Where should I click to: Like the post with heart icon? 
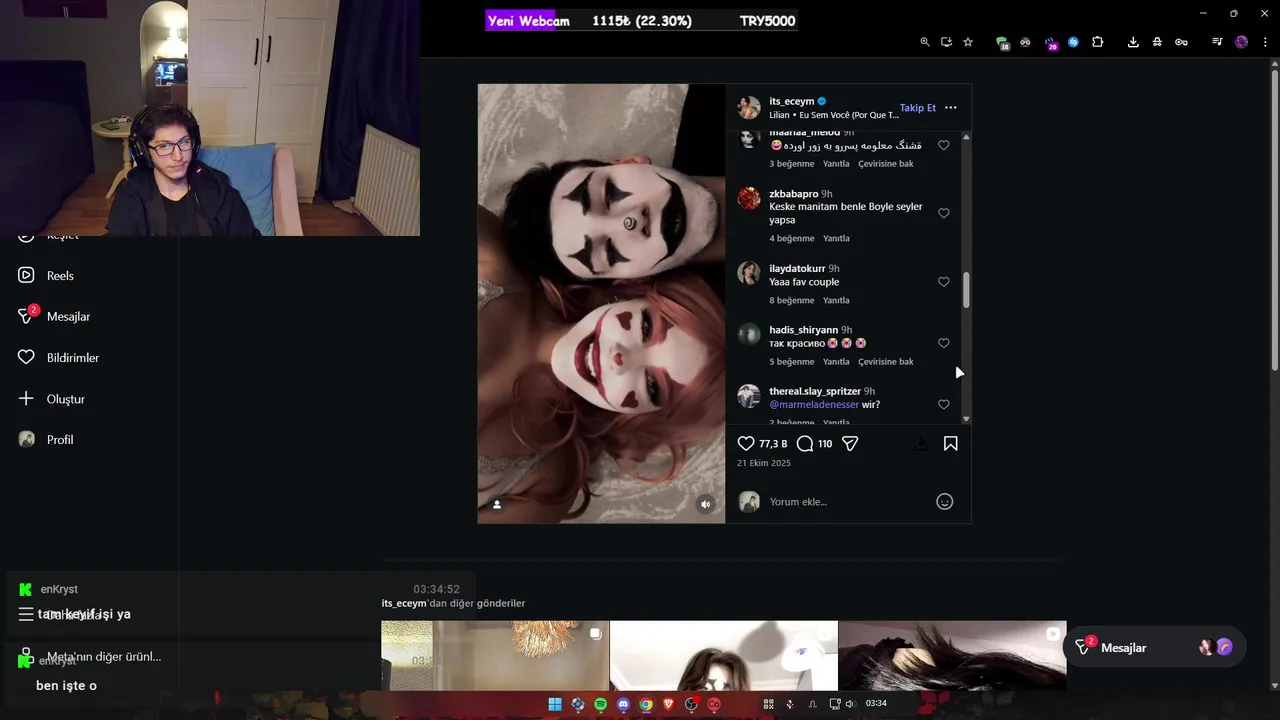click(746, 443)
